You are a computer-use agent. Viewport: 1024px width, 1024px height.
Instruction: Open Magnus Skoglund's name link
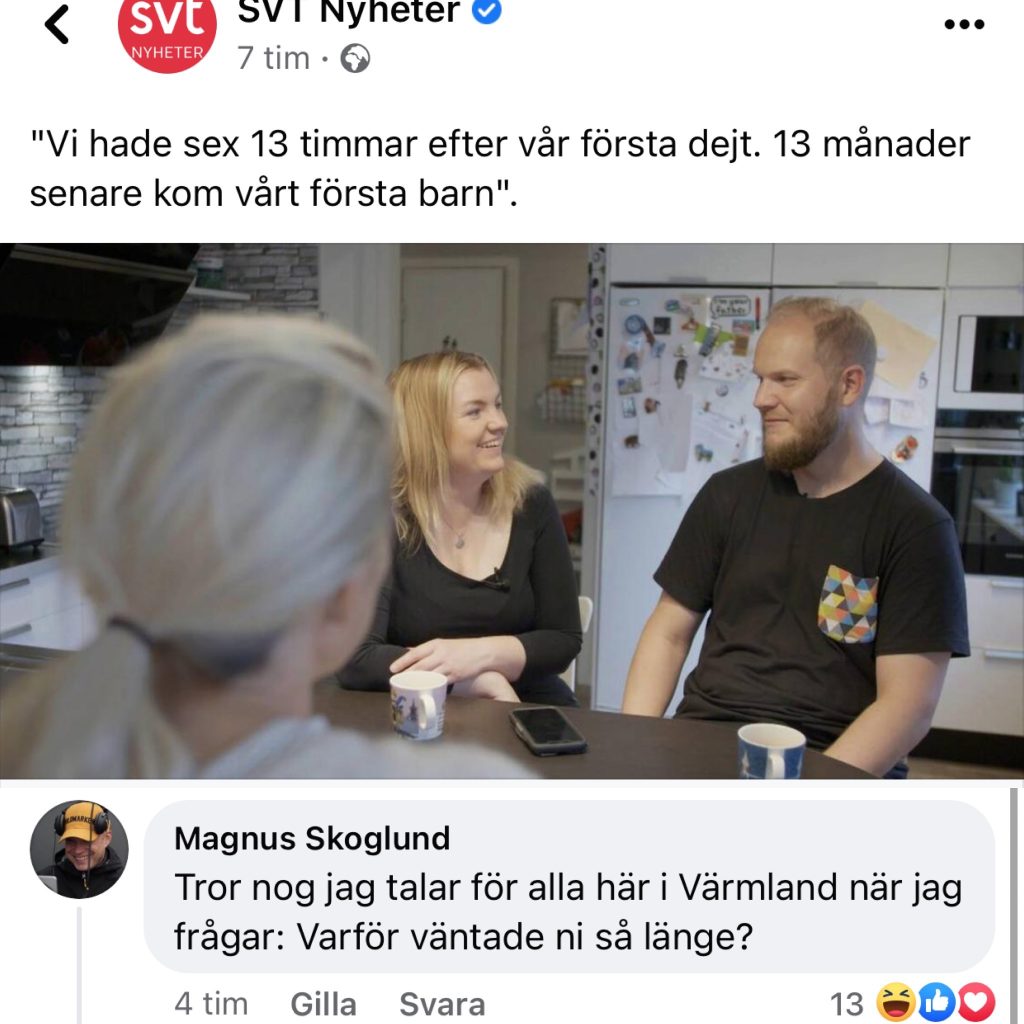tap(312, 839)
